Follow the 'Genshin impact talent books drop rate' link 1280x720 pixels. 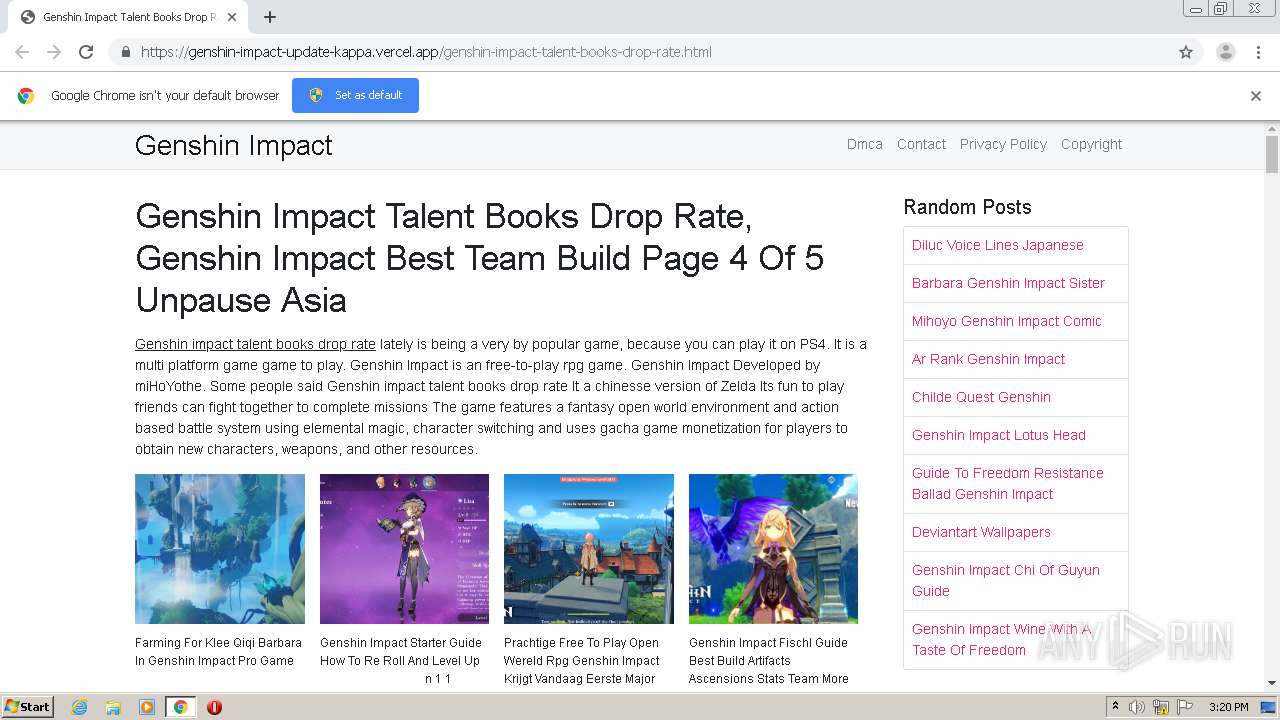click(255, 344)
